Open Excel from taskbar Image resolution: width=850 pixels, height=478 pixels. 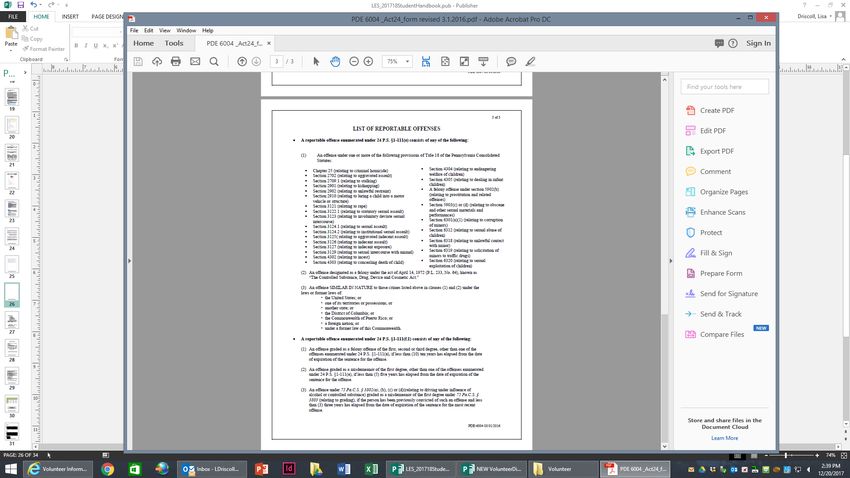(x=371, y=469)
